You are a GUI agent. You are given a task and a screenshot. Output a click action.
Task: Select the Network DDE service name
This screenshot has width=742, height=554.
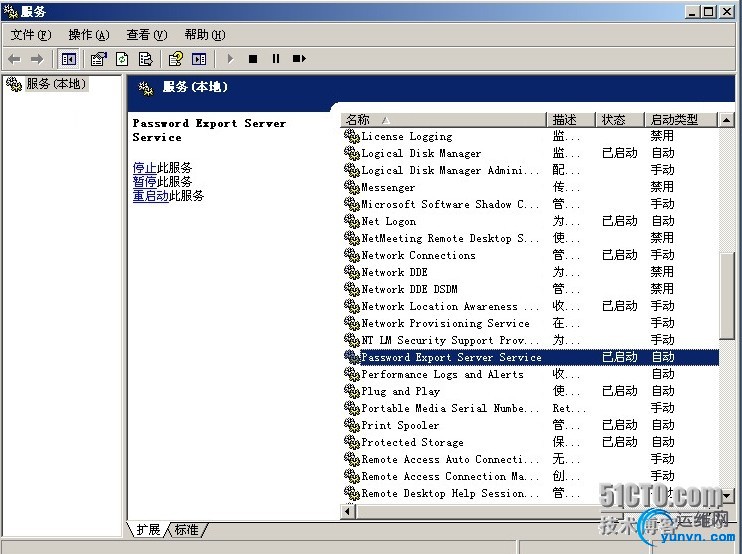(395, 273)
